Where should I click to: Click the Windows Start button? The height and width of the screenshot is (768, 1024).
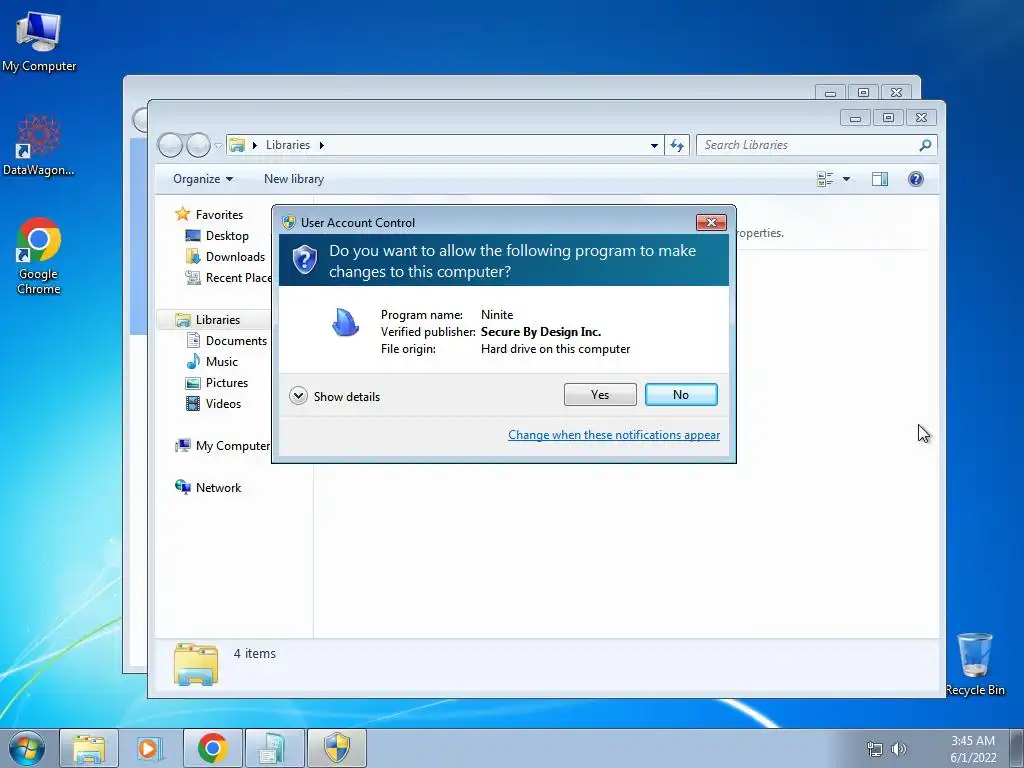pos(27,748)
